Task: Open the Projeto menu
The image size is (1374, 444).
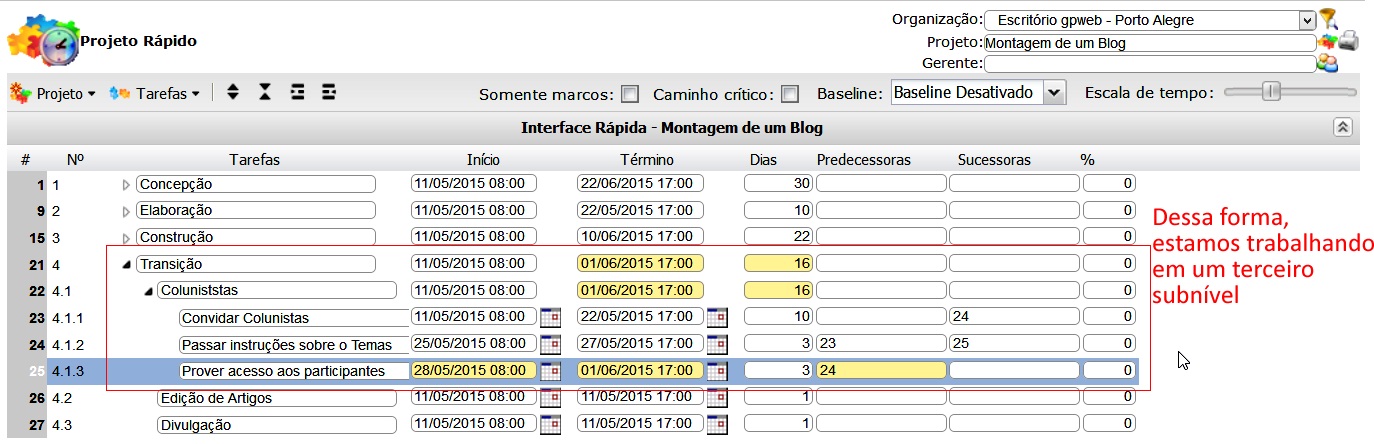Action: pos(53,93)
